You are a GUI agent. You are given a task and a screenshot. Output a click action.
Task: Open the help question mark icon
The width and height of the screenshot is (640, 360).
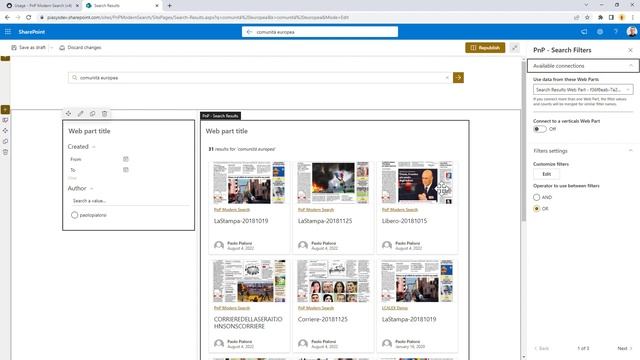pyautogui.click(x=616, y=32)
